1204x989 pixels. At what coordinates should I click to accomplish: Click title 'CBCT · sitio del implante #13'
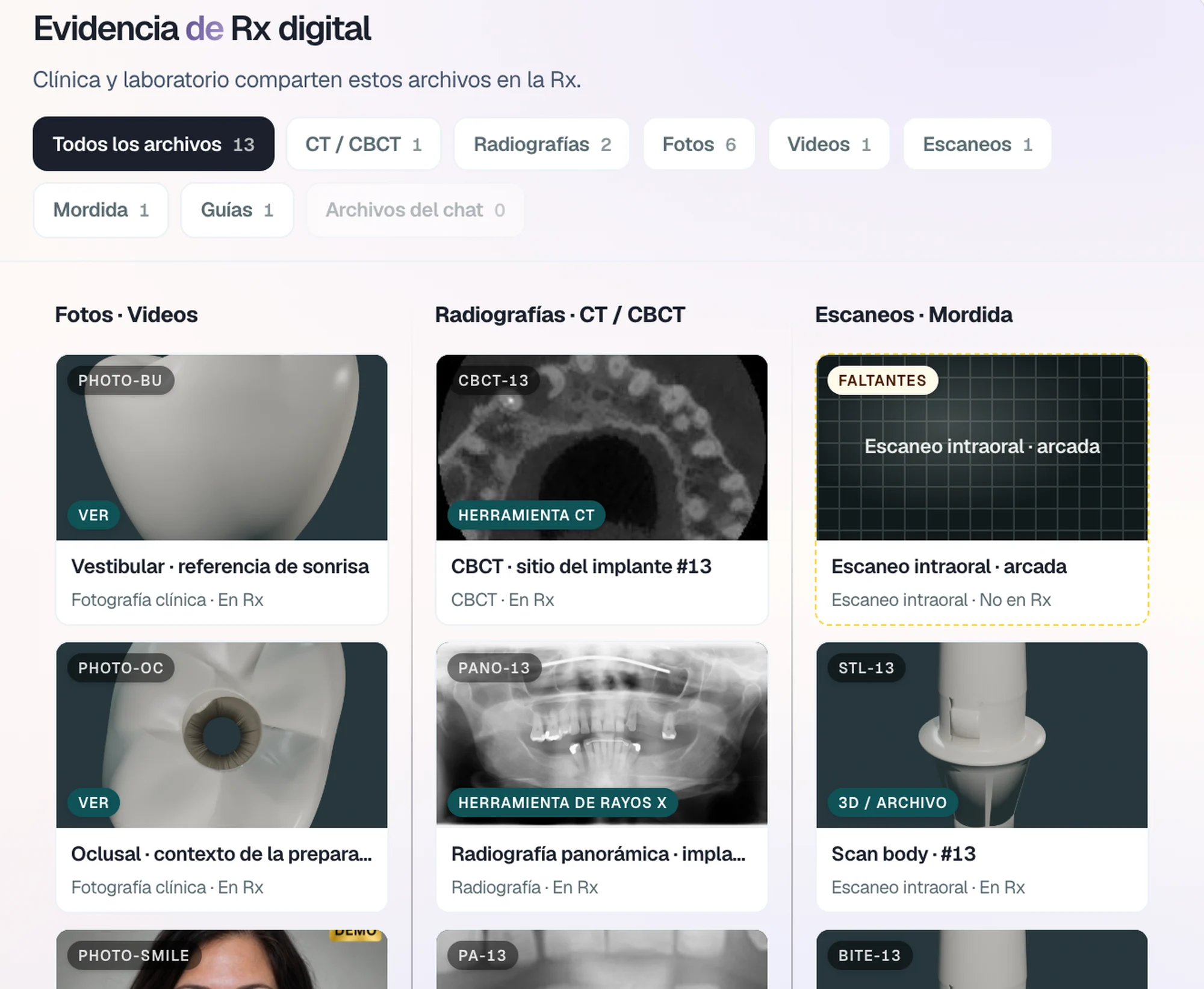click(x=581, y=566)
